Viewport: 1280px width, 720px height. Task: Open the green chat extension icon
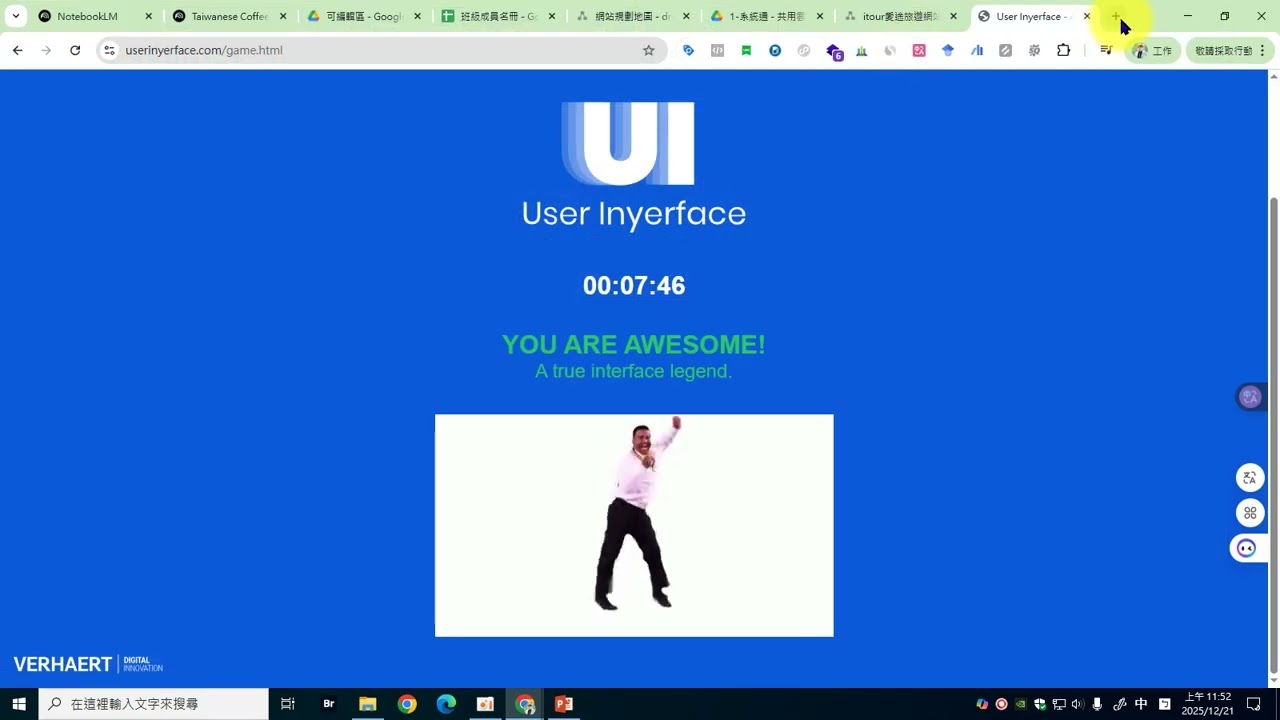pyautogui.click(x=746, y=50)
